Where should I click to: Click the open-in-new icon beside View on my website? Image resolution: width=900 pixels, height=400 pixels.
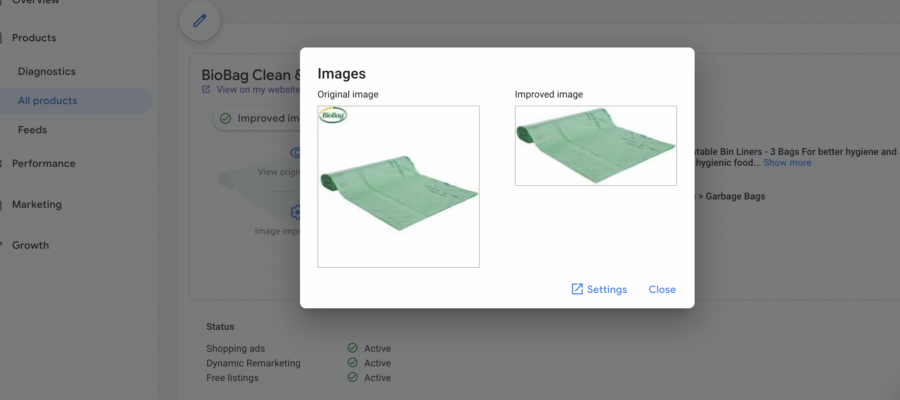click(206, 89)
